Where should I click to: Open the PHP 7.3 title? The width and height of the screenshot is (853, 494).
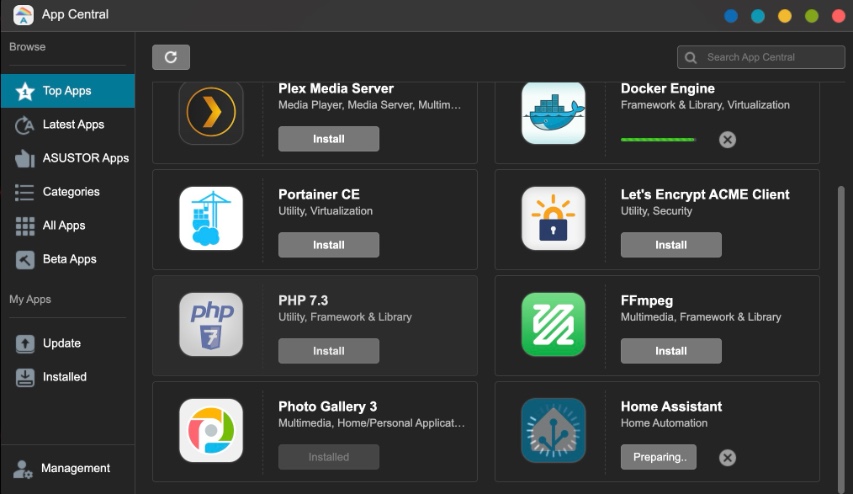click(303, 300)
